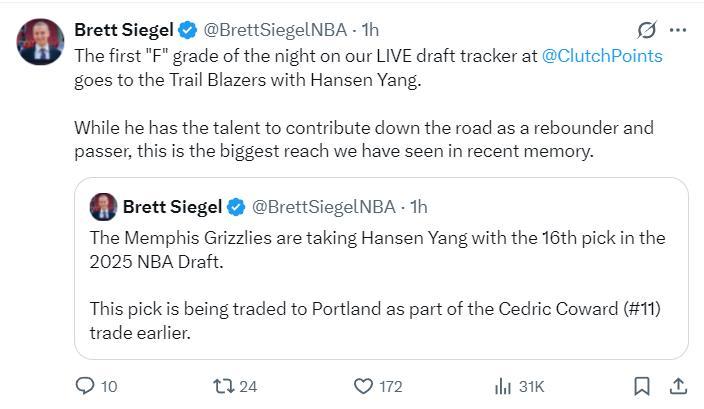Click the Brett Siegel name in quoted tweet
Screen dimensions: 704x409
click(172, 207)
